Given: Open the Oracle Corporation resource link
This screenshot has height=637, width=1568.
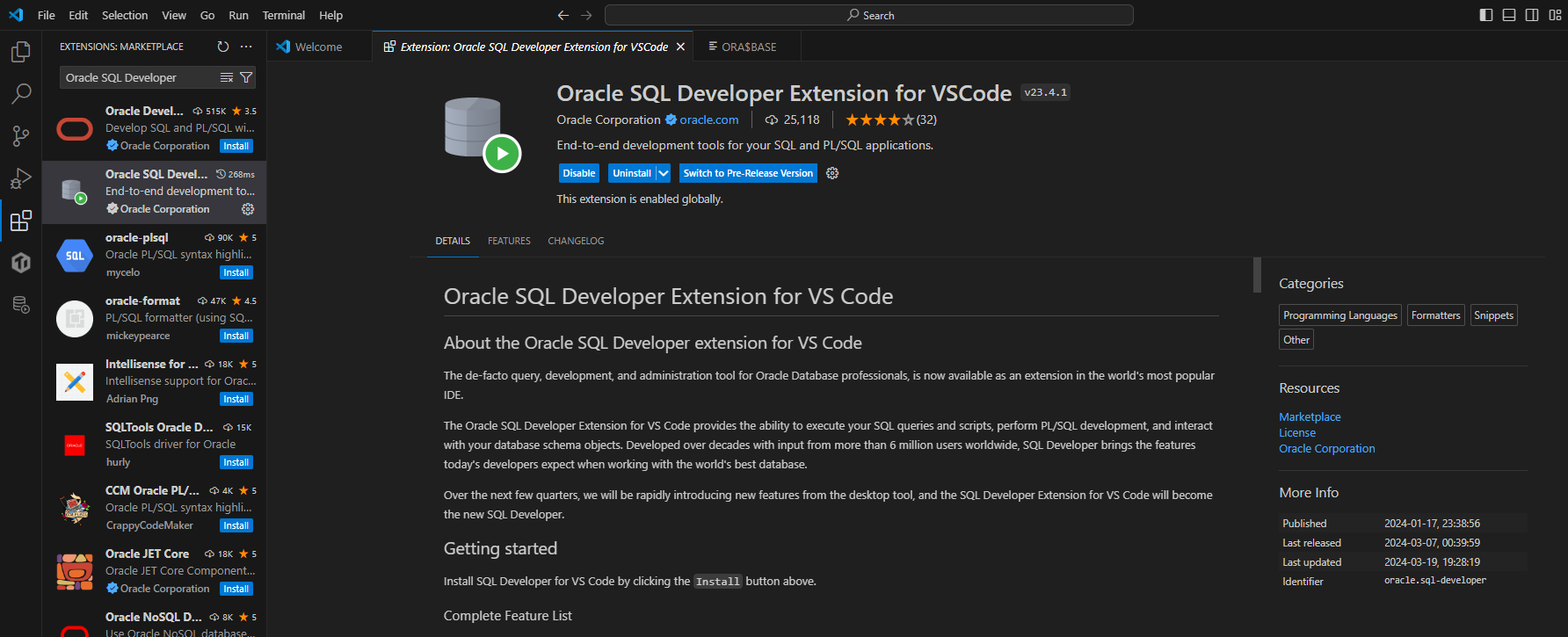Looking at the screenshot, I should tap(1326, 448).
